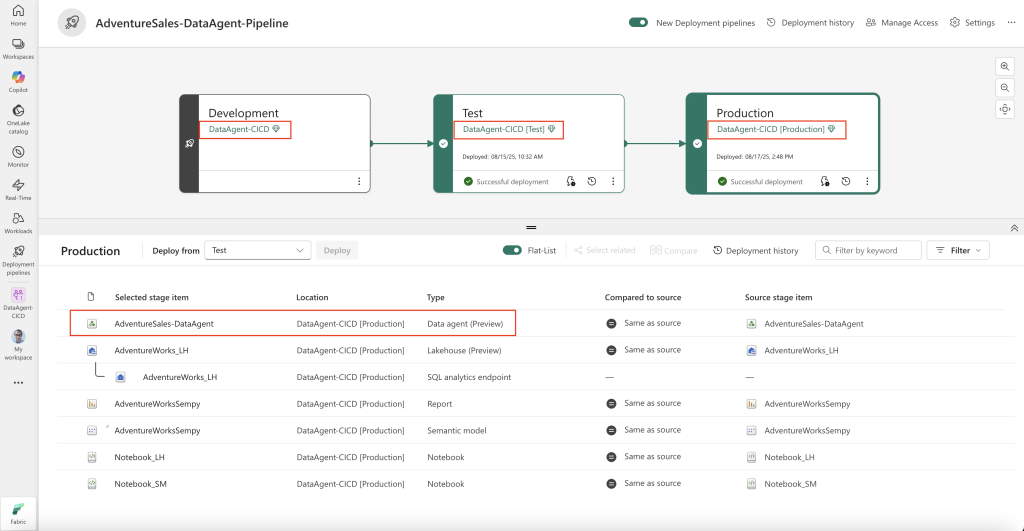The width and height of the screenshot is (1024, 531).
Task: Open Test stage deployment history icon
Action: tap(592, 182)
